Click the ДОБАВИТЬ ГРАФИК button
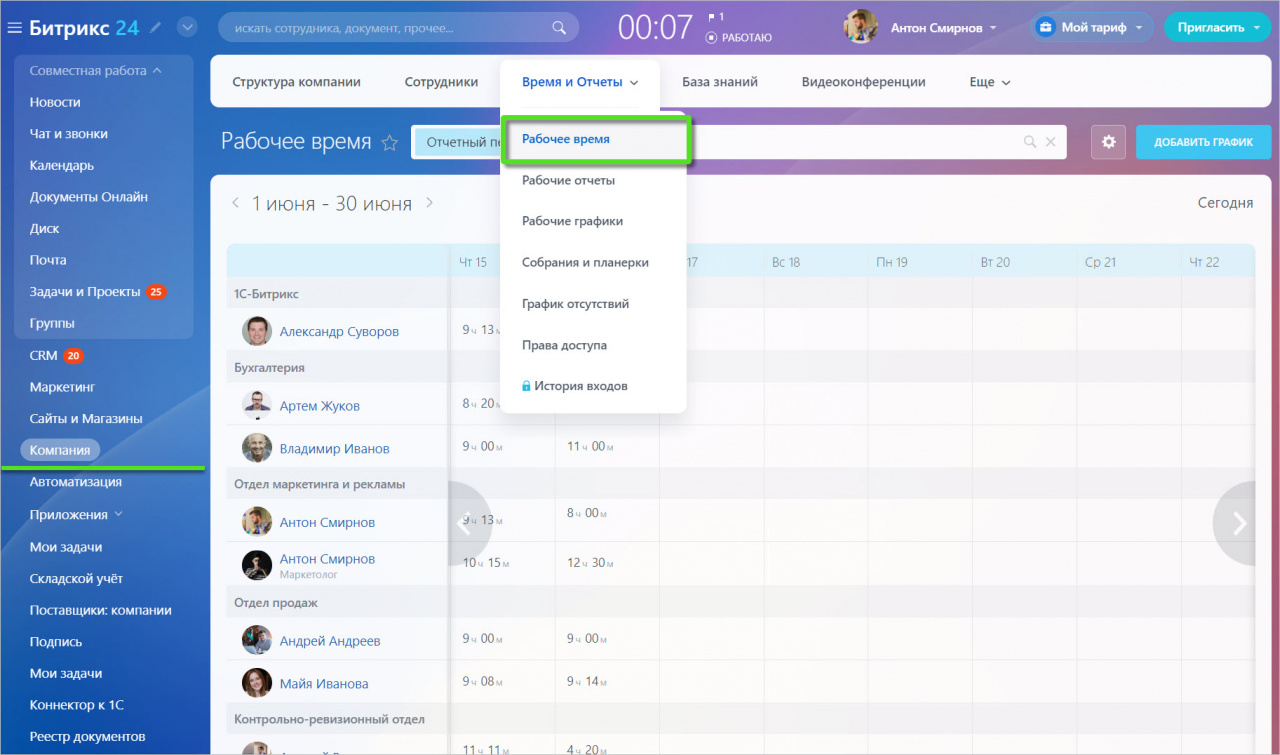Screen dimensions: 1280x755 [x=1203, y=142]
